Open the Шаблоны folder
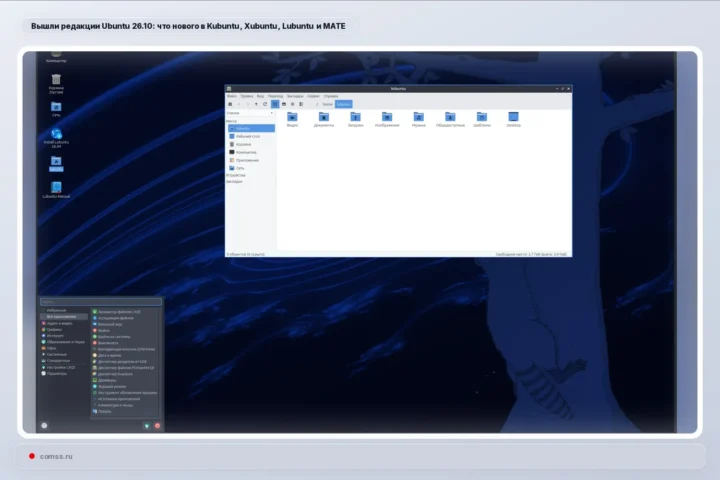 [482, 117]
